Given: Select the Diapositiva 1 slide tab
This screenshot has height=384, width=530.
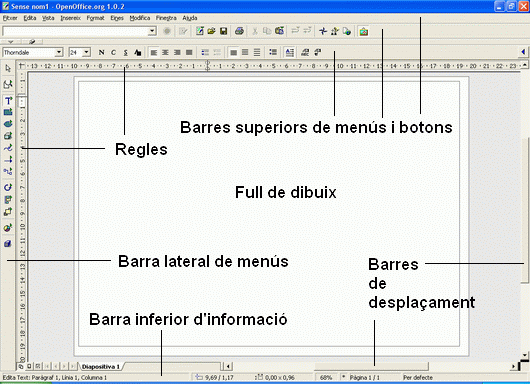Looking at the screenshot, I should coord(101,366).
